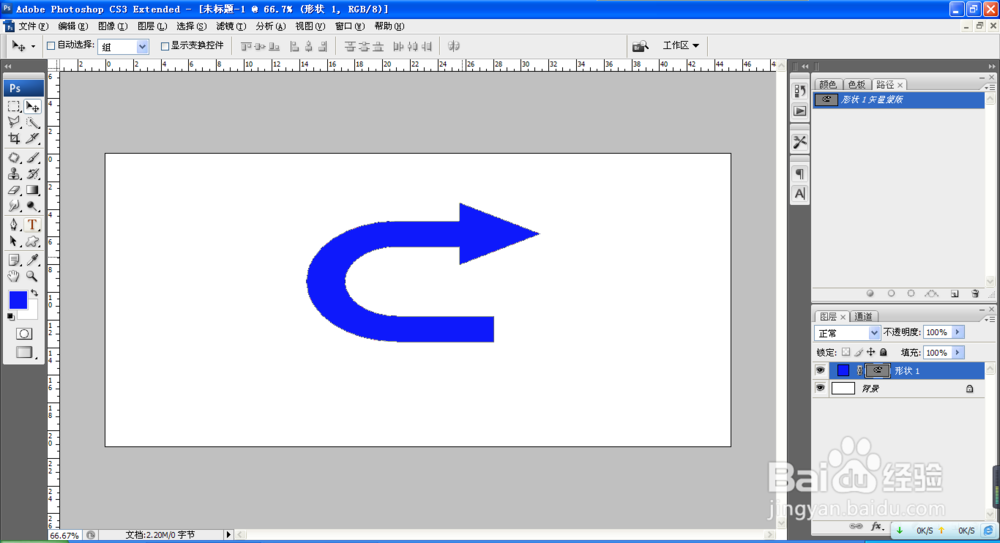
Task: Switch to the 颜色 tab
Action: coord(828,85)
